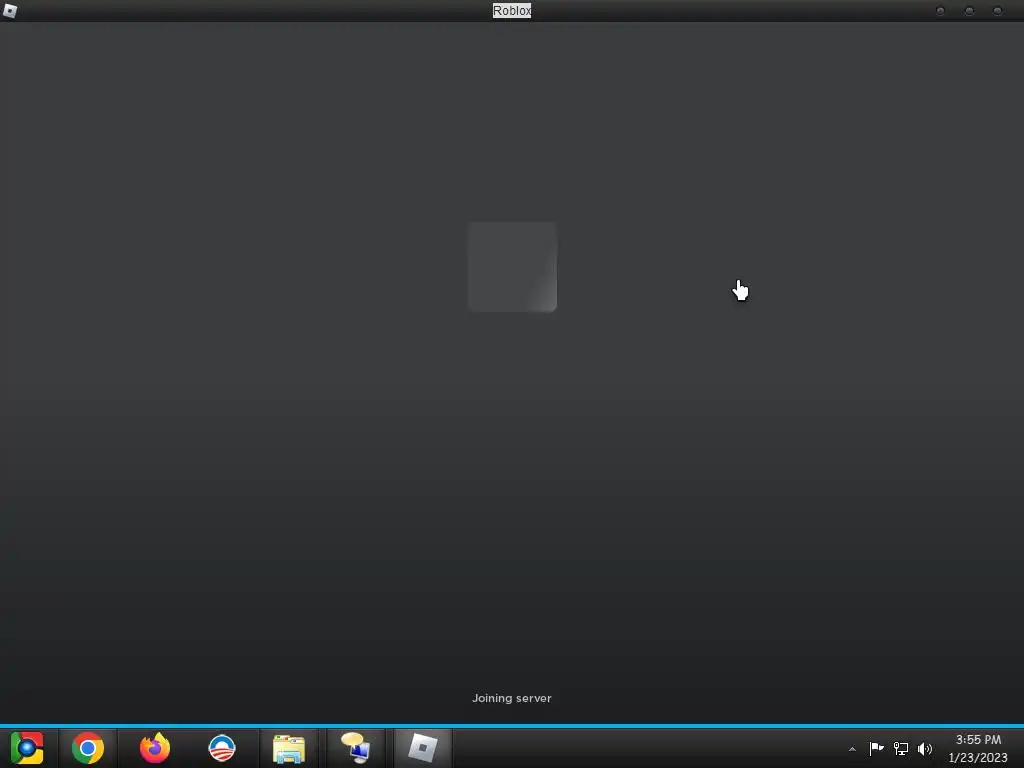Open the network status tray icon
The height and width of the screenshot is (768, 1024).
pyautogui.click(x=901, y=748)
